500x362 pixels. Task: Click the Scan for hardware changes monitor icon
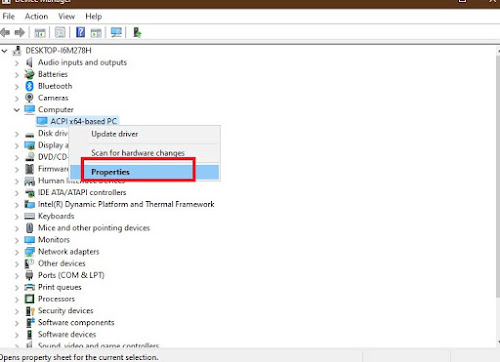pyautogui.click(x=116, y=33)
